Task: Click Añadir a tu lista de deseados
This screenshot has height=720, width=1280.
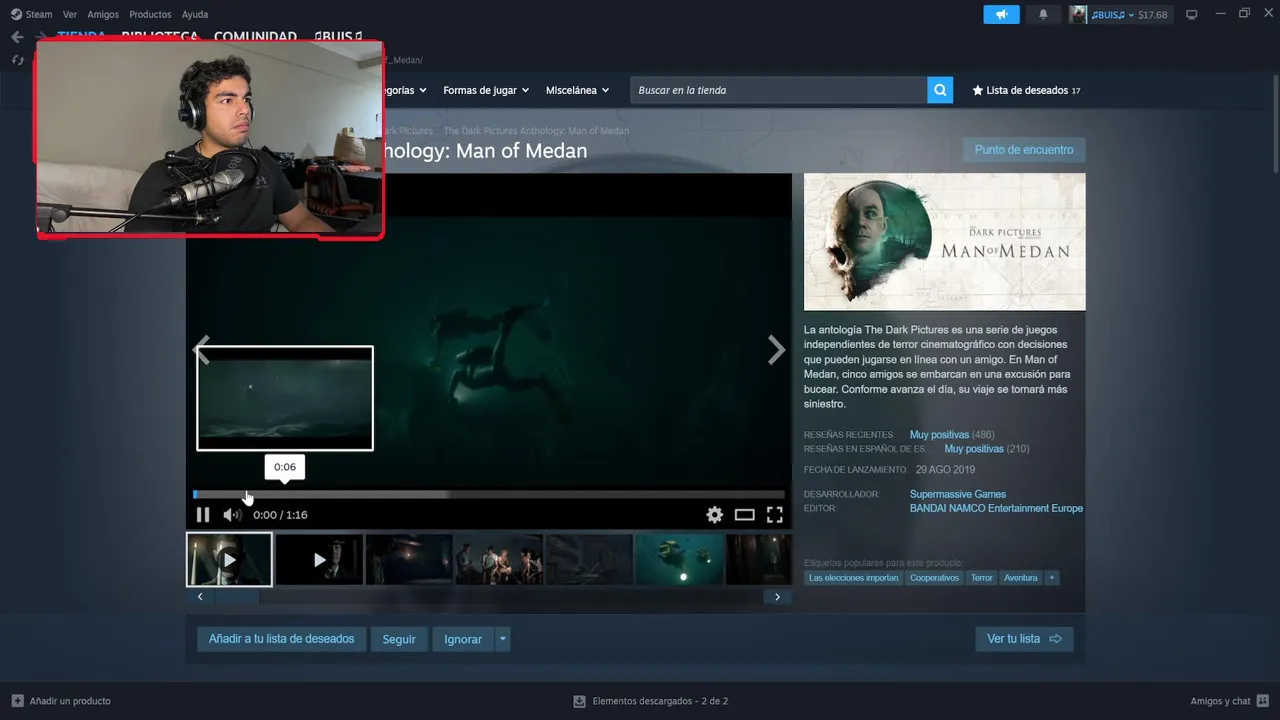Action: coord(281,639)
